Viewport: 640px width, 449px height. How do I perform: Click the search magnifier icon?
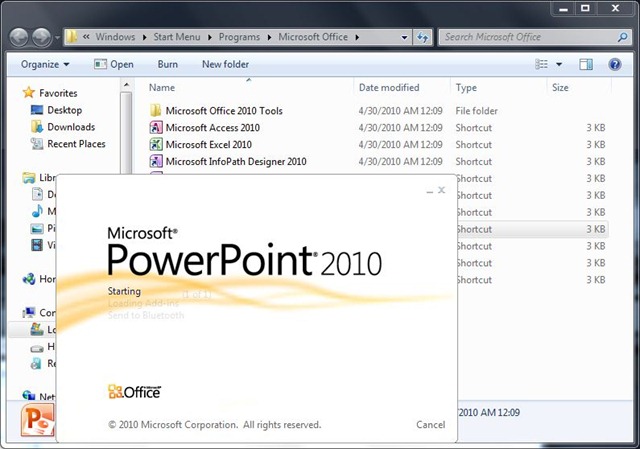tap(622, 38)
